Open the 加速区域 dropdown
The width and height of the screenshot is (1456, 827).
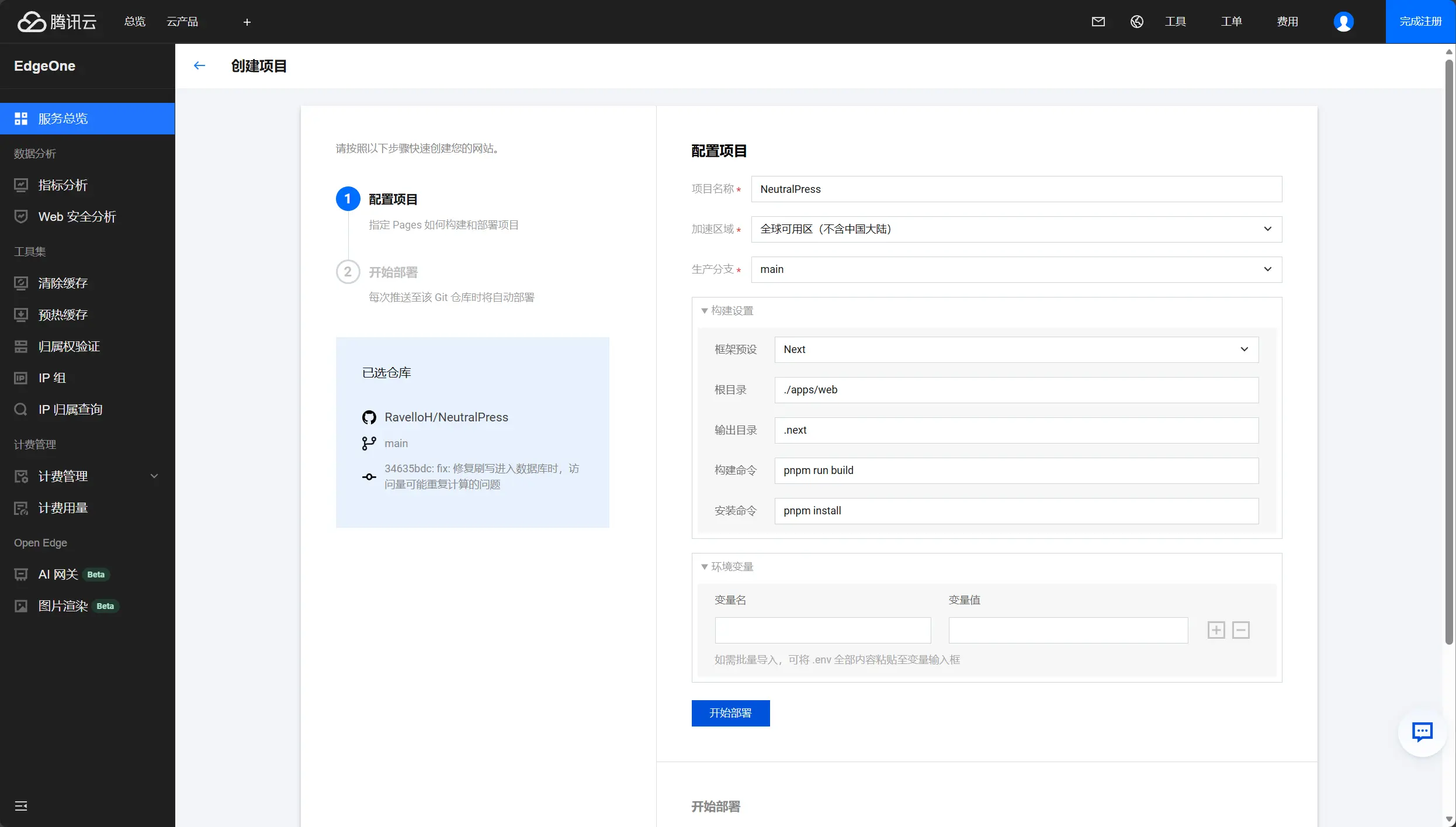(1016, 229)
